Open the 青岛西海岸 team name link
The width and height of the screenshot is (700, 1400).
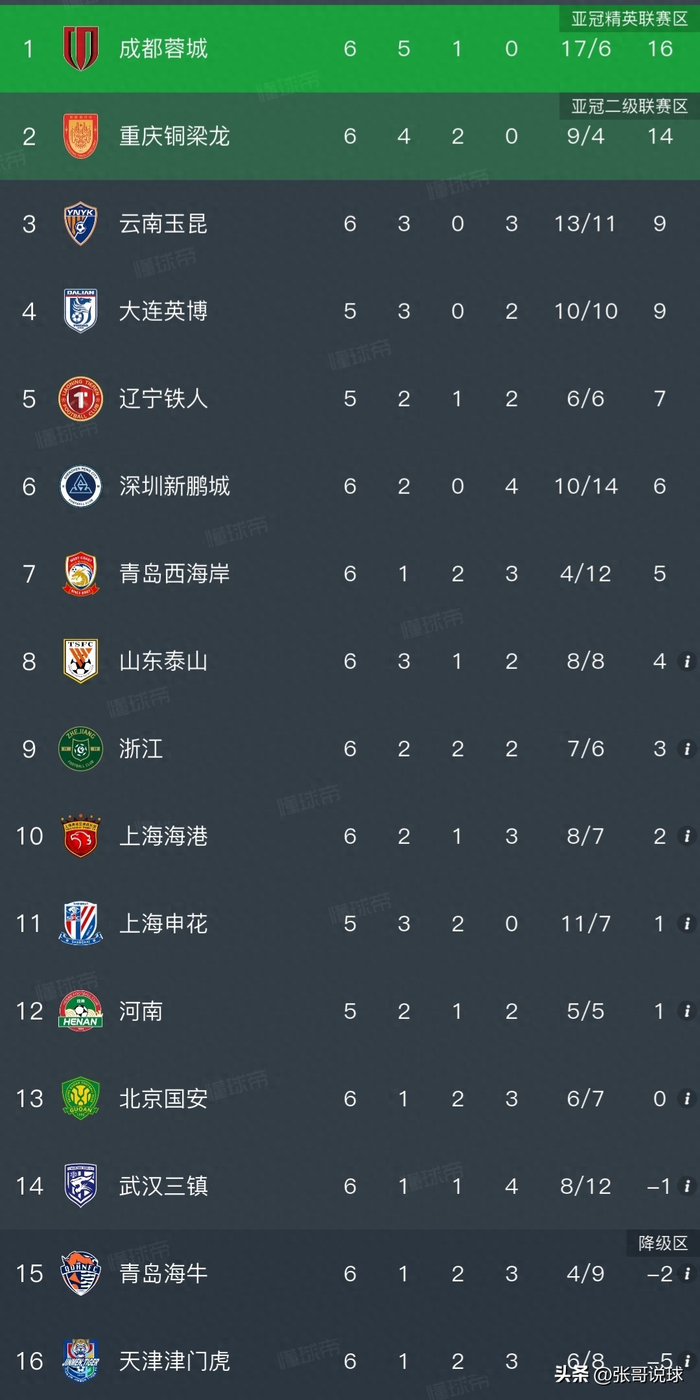tap(174, 573)
